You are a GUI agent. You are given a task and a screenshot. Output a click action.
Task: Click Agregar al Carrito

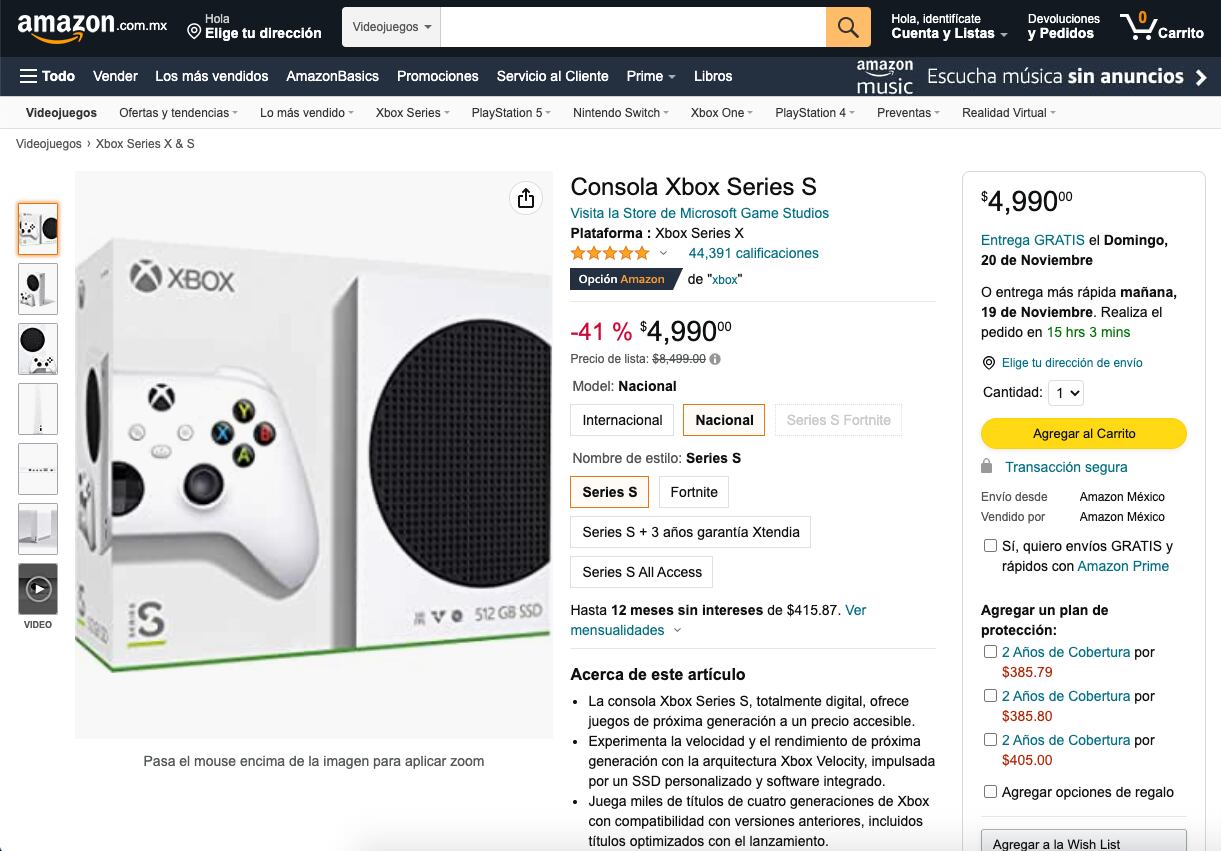[1084, 433]
